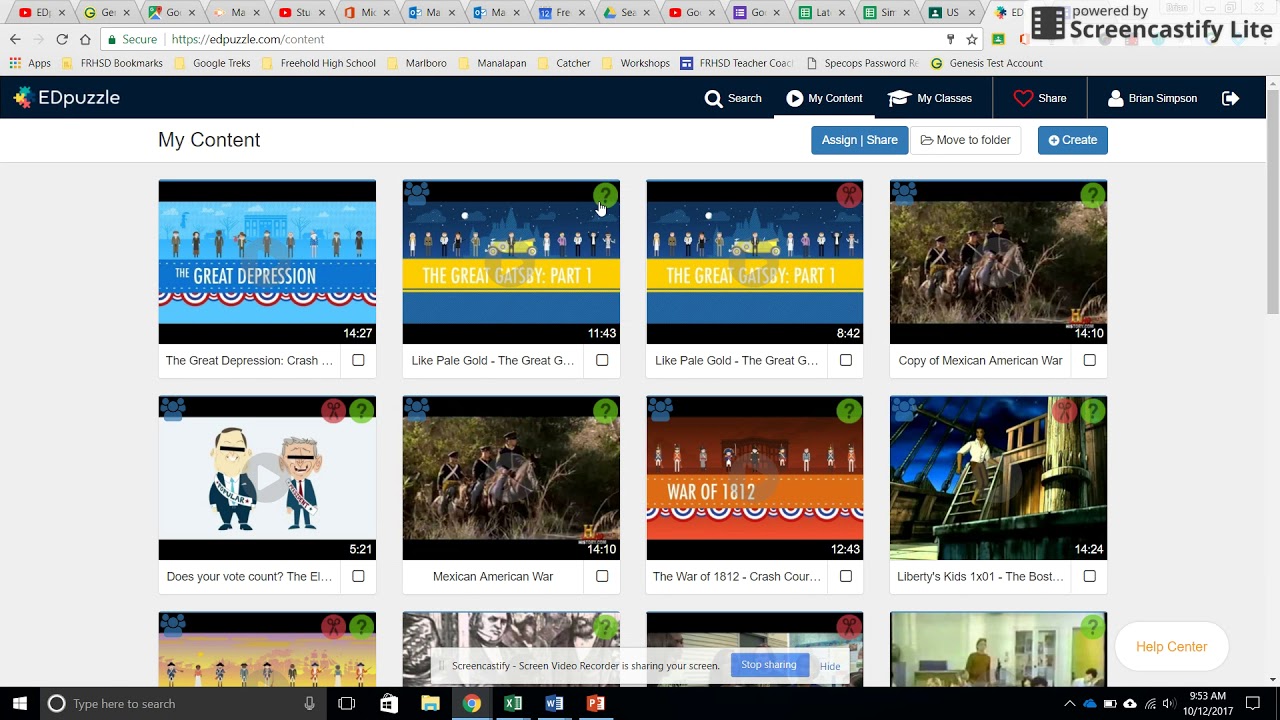Open My Classes in navigation
Viewport: 1280px width, 720px height.
[930, 98]
